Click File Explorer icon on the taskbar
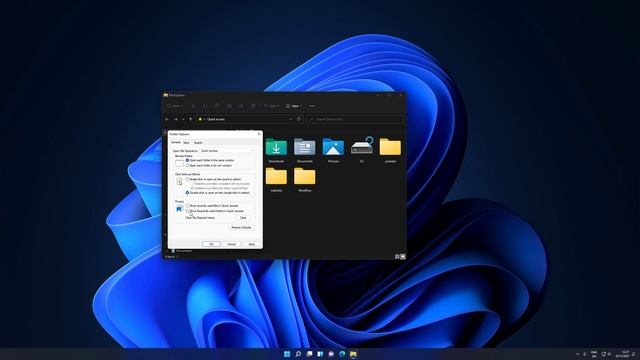 click(x=353, y=354)
